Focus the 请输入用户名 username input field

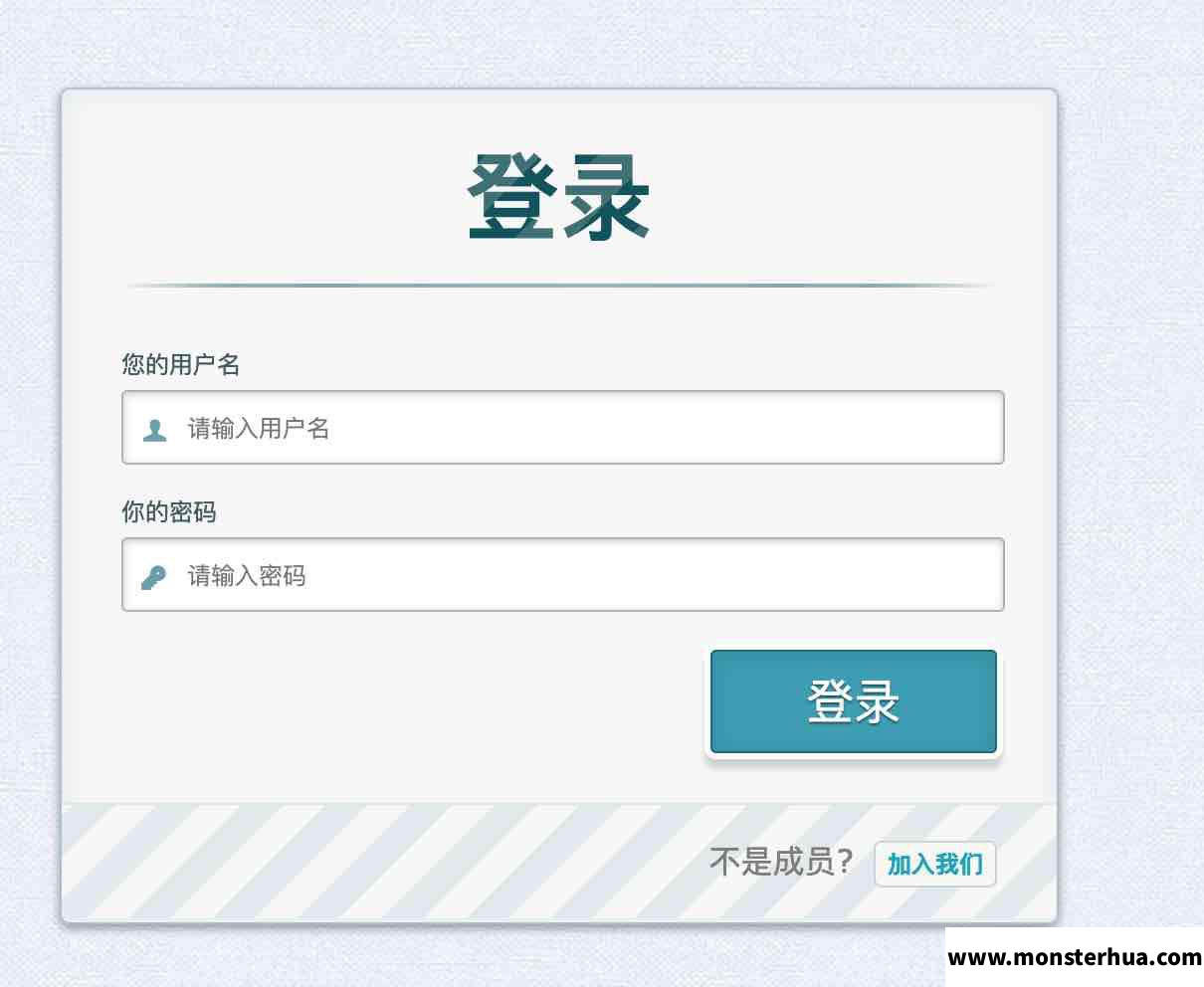[x=563, y=427]
